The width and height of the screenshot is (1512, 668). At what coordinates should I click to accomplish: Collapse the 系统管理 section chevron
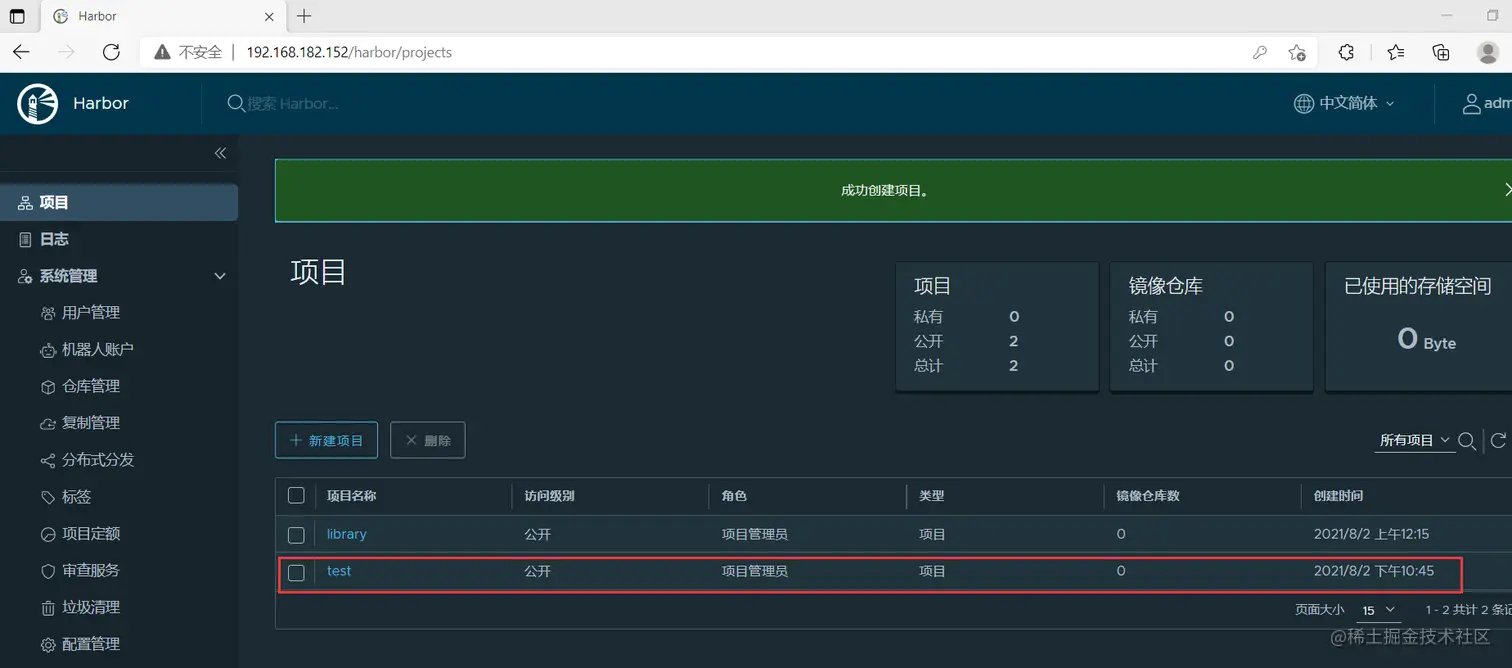(x=220, y=276)
